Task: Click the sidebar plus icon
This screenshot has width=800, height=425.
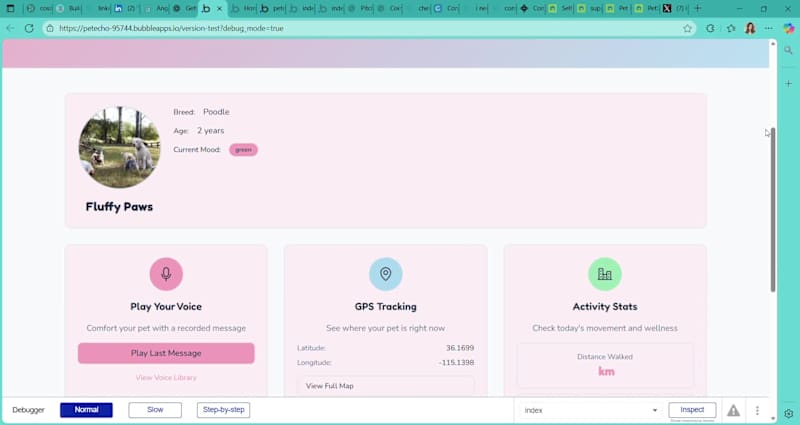Action: pos(788,83)
